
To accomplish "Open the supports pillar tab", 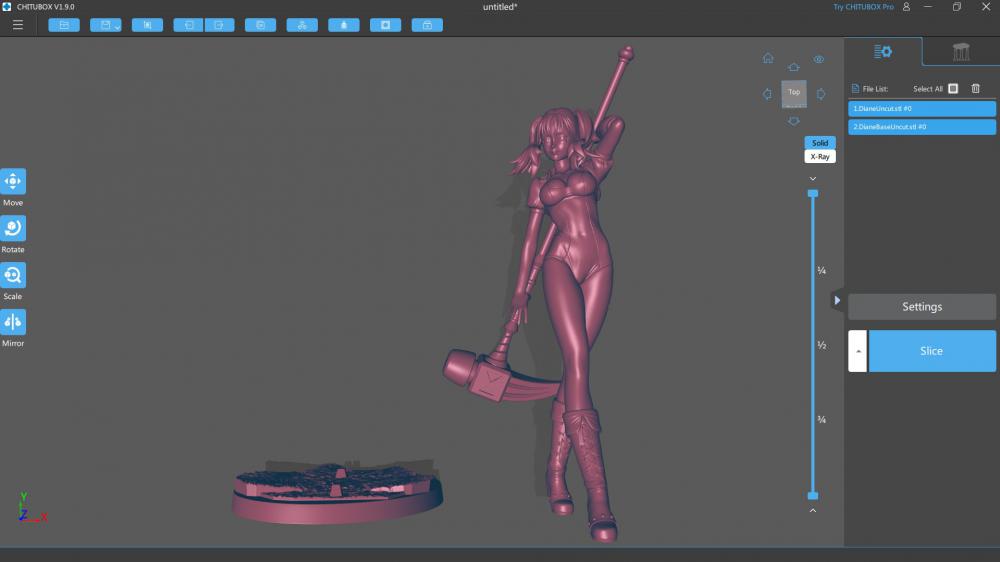I will [961, 52].
